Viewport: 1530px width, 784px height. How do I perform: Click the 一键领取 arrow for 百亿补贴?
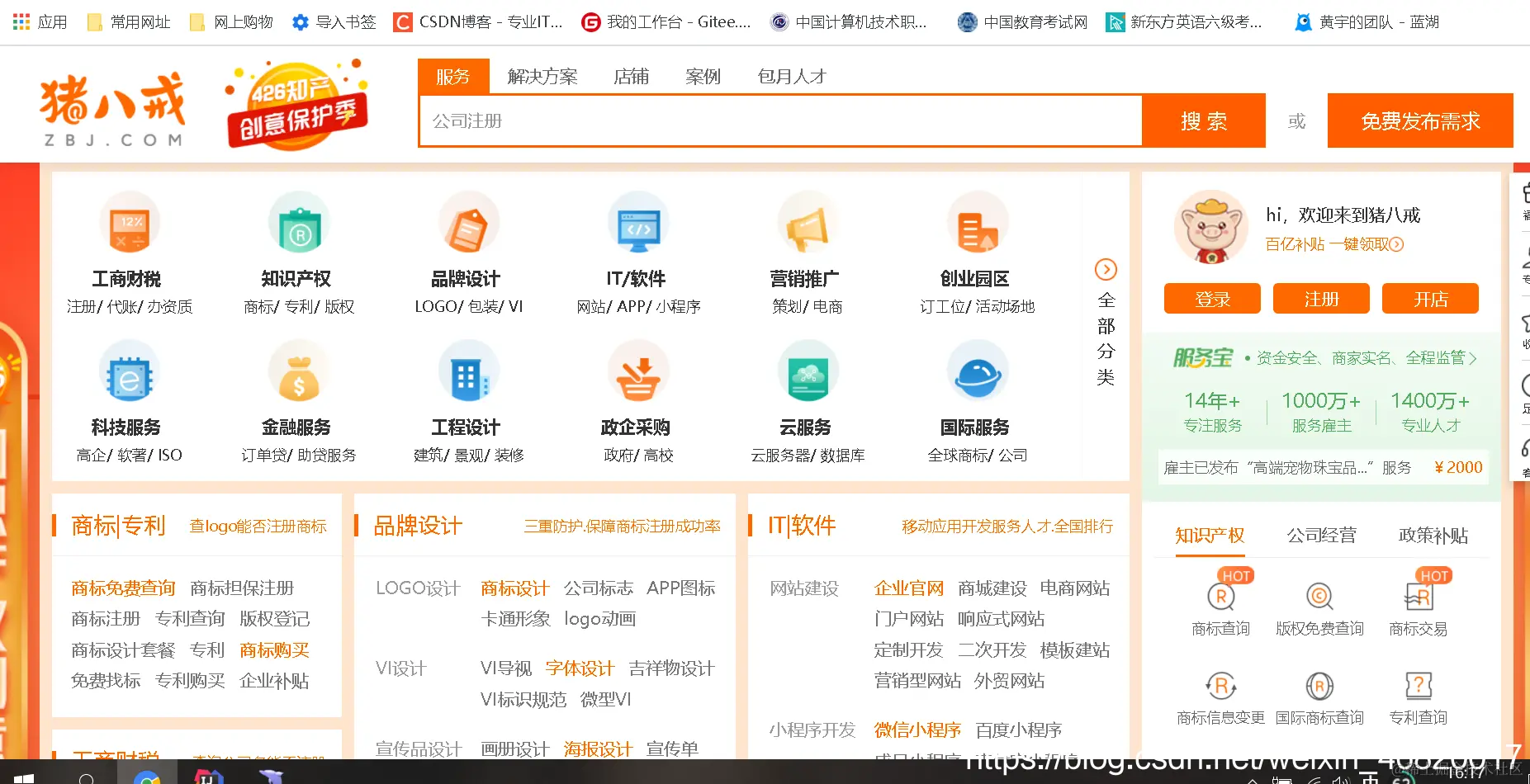point(1395,244)
